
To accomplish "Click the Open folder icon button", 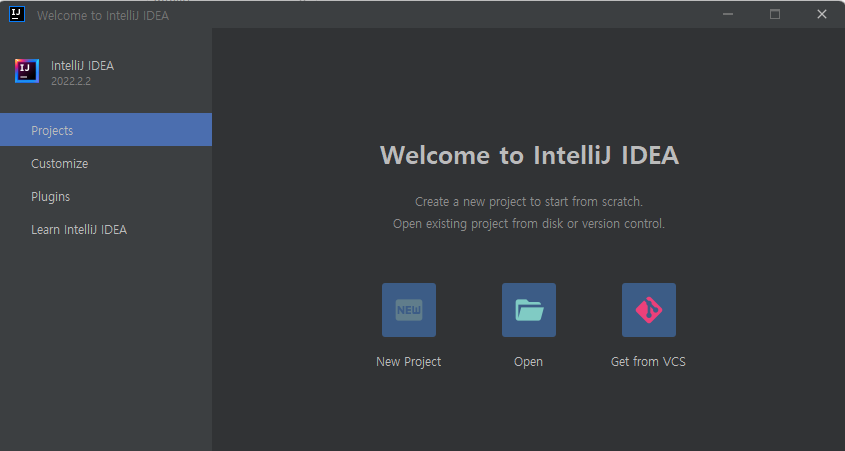I will pyautogui.click(x=529, y=310).
